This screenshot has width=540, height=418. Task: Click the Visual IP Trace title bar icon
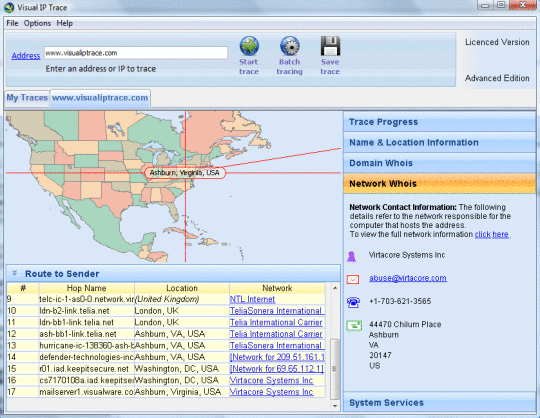pyautogui.click(x=9, y=7)
